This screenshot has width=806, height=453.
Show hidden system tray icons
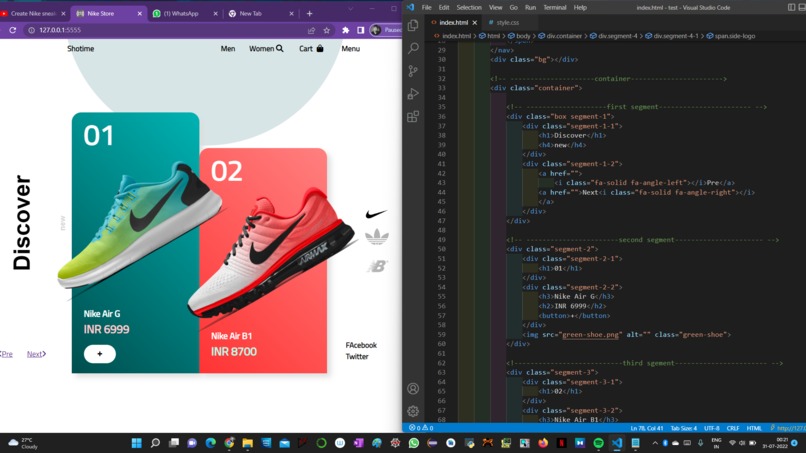tap(654, 443)
